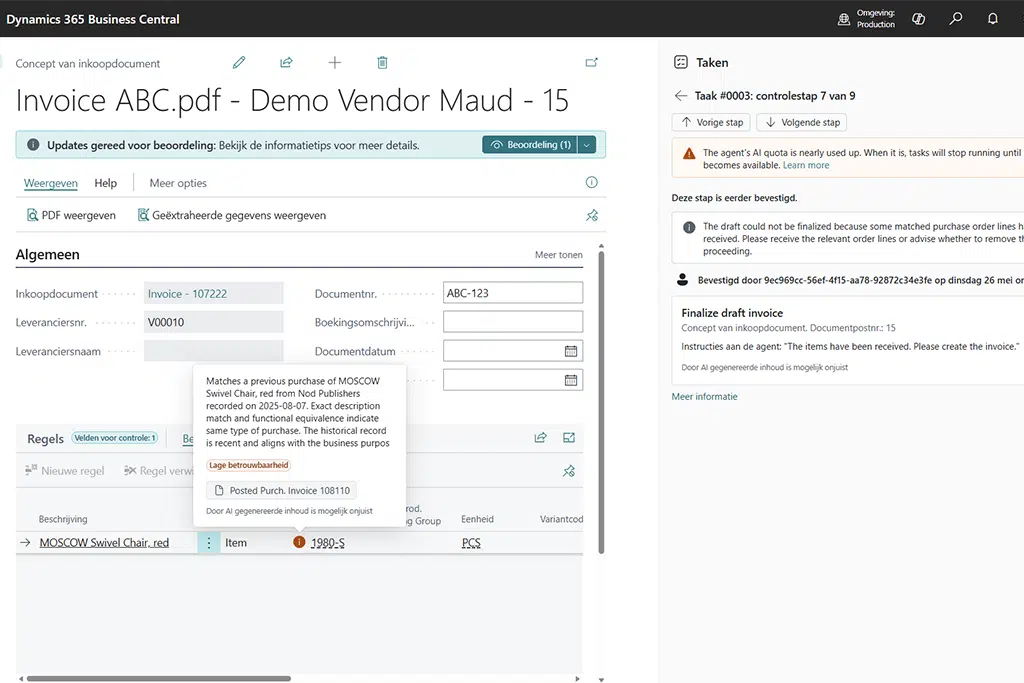Click the trash delete icon
1024x683 pixels.
[382, 63]
